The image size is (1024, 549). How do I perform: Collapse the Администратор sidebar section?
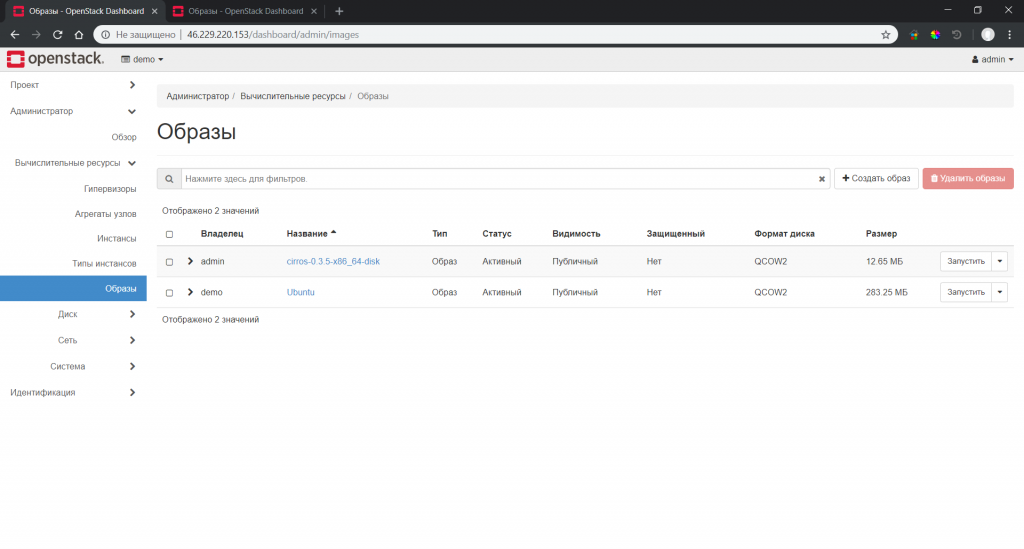tap(73, 111)
